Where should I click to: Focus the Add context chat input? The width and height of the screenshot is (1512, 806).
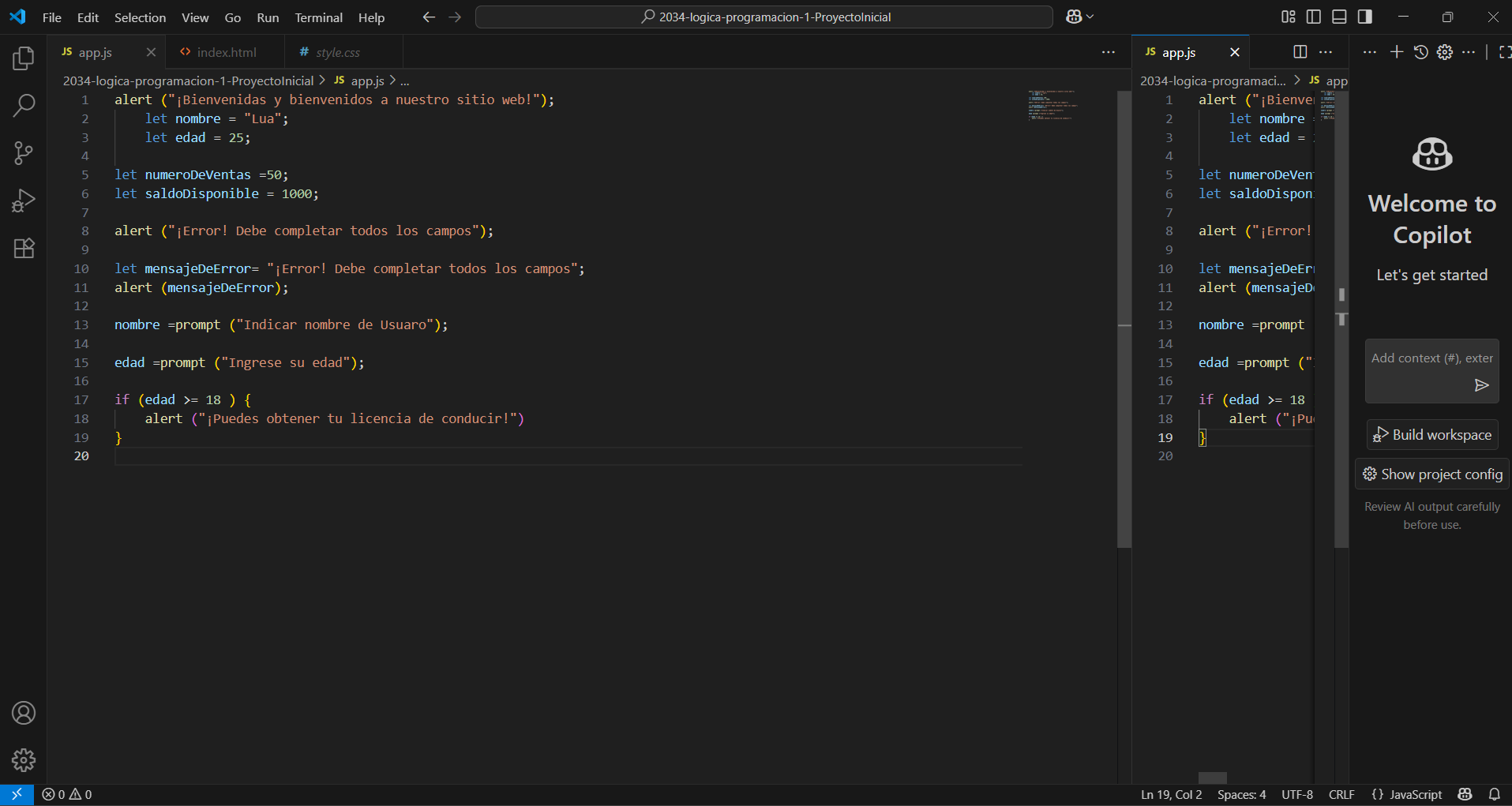[x=1431, y=358]
